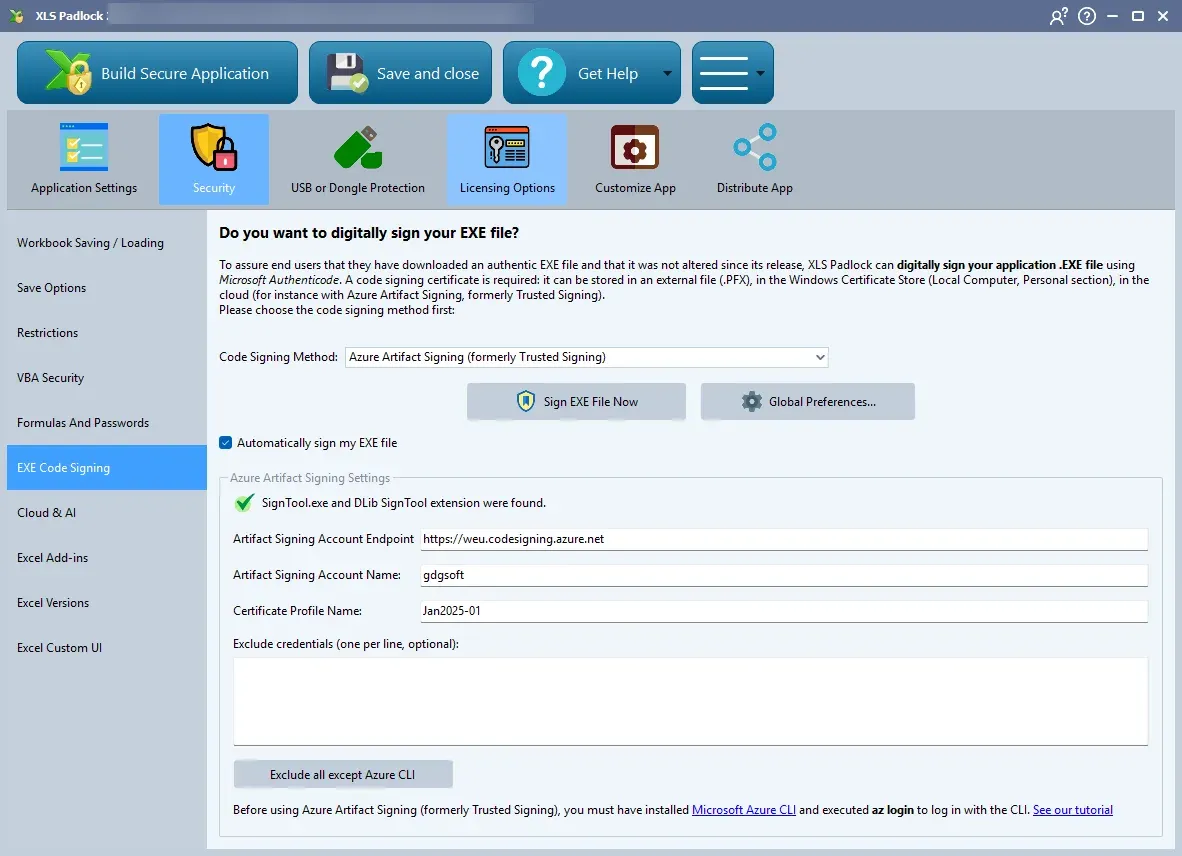
Task: Open the USB or Dongle Protection icon
Action: (358, 147)
